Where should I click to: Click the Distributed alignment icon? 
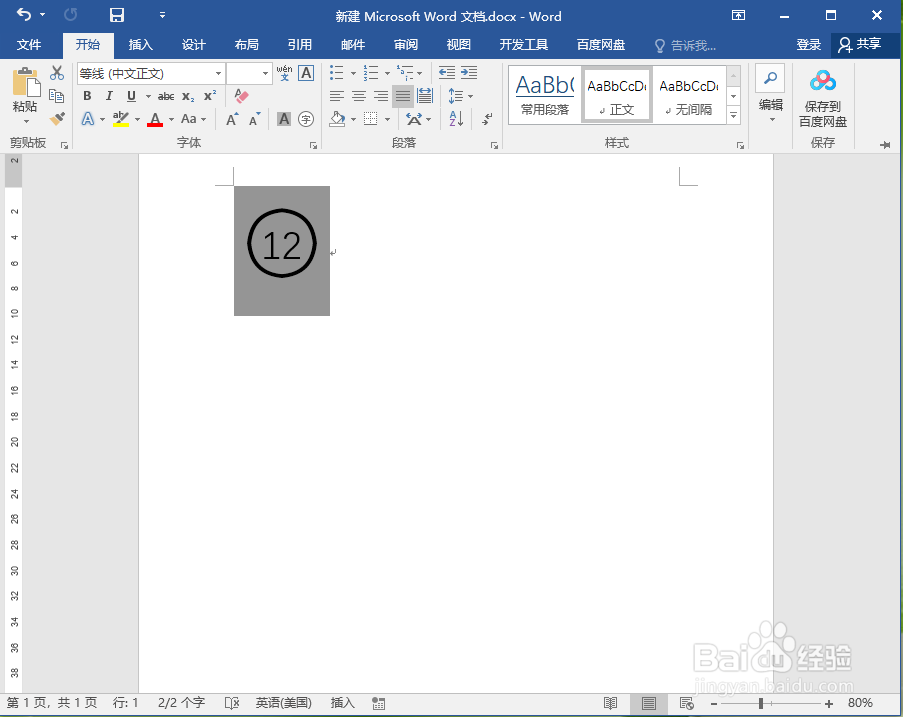(425, 96)
